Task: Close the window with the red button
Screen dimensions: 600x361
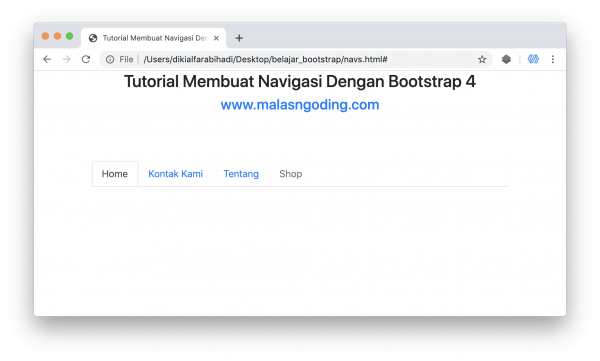Action: click(x=45, y=36)
